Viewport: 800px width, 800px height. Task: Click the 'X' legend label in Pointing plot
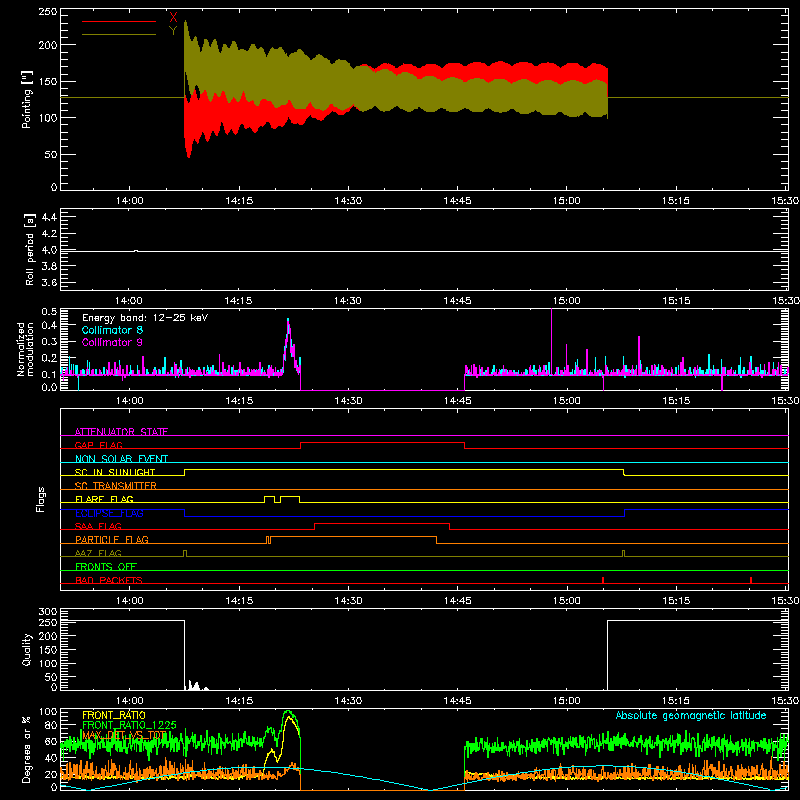point(173,17)
